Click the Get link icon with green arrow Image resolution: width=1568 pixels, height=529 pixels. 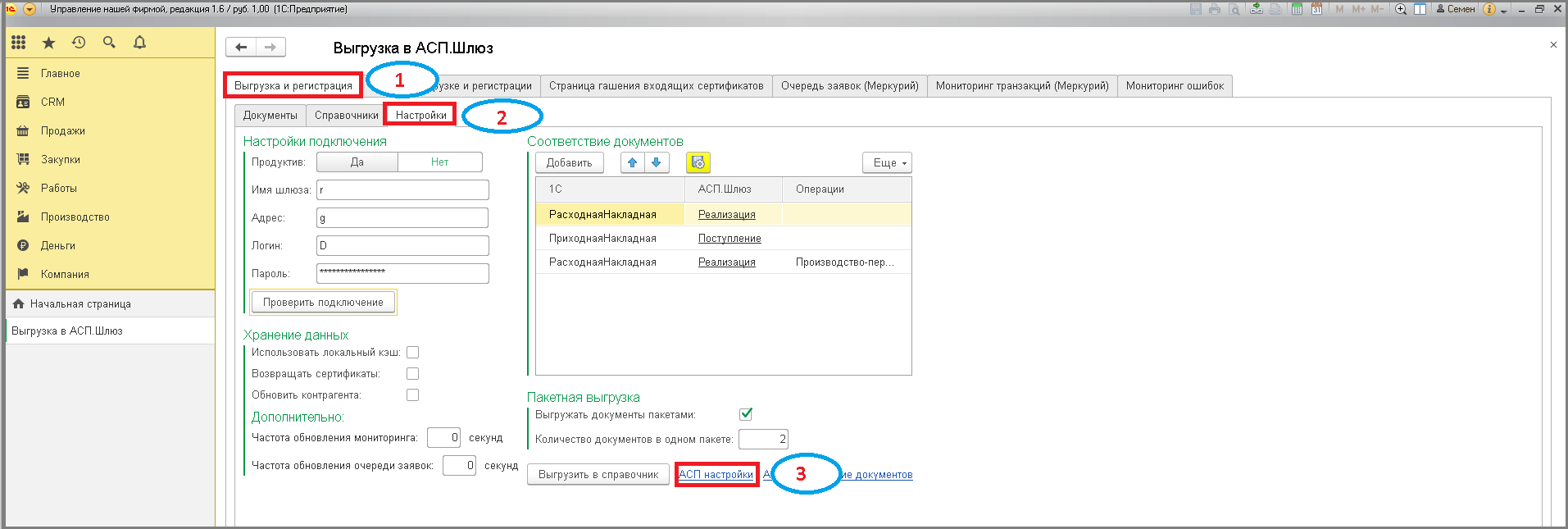1257,9
